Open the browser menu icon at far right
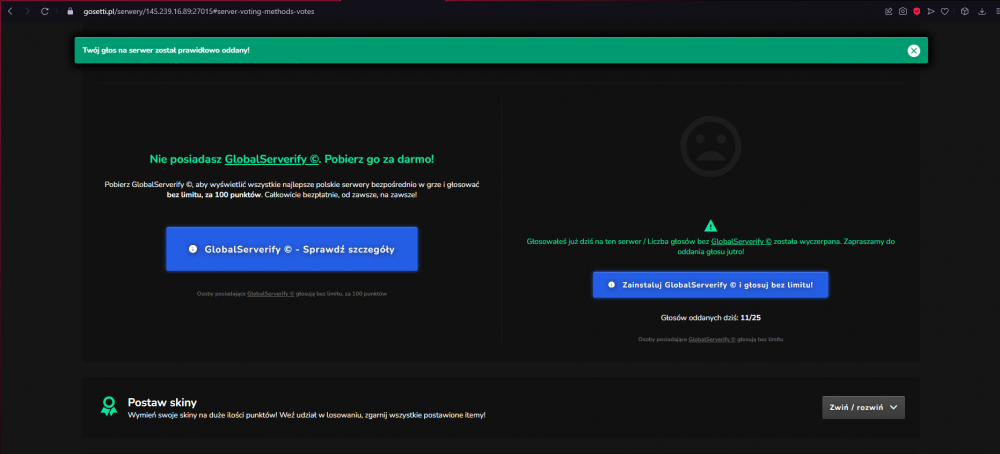1000x454 pixels. pyautogui.click(x=997, y=11)
